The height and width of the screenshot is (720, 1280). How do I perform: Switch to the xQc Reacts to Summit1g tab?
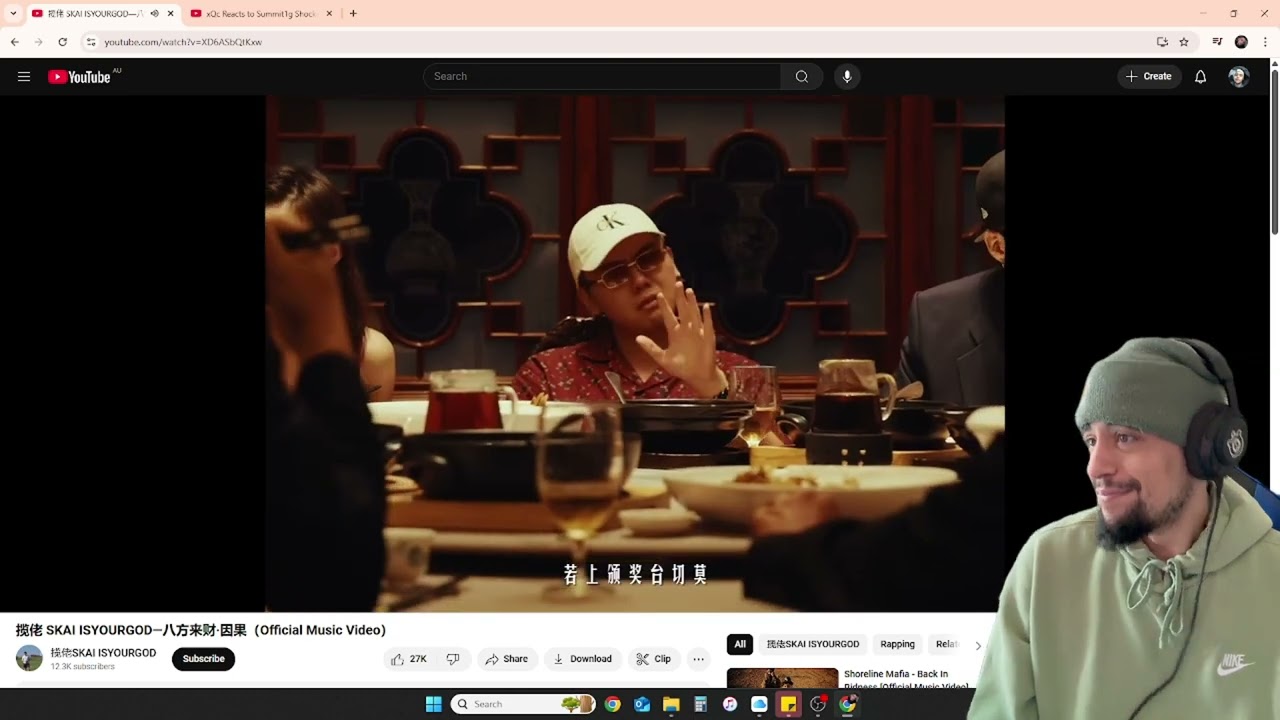[262, 14]
